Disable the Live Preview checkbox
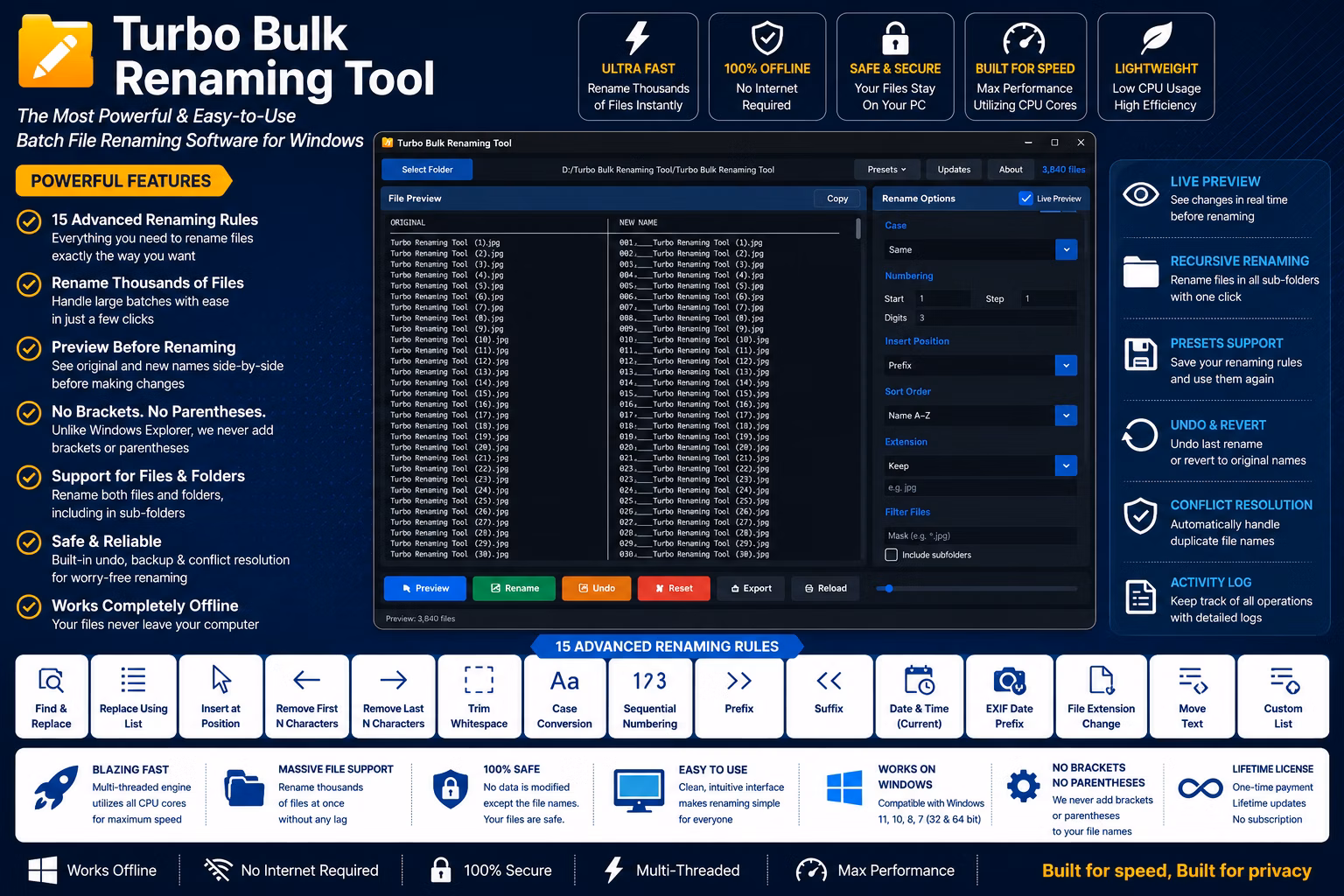The height and width of the screenshot is (896, 1344). click(x=1026, y=199)
